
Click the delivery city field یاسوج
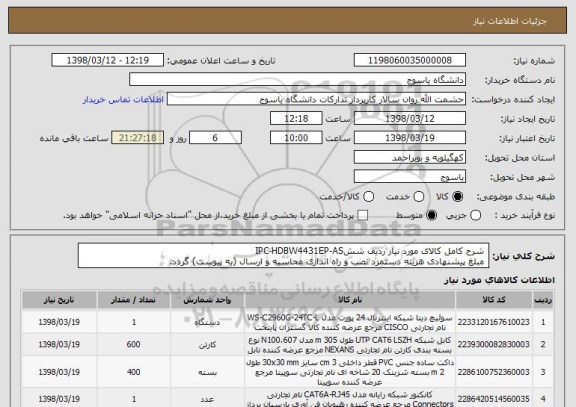410,177
